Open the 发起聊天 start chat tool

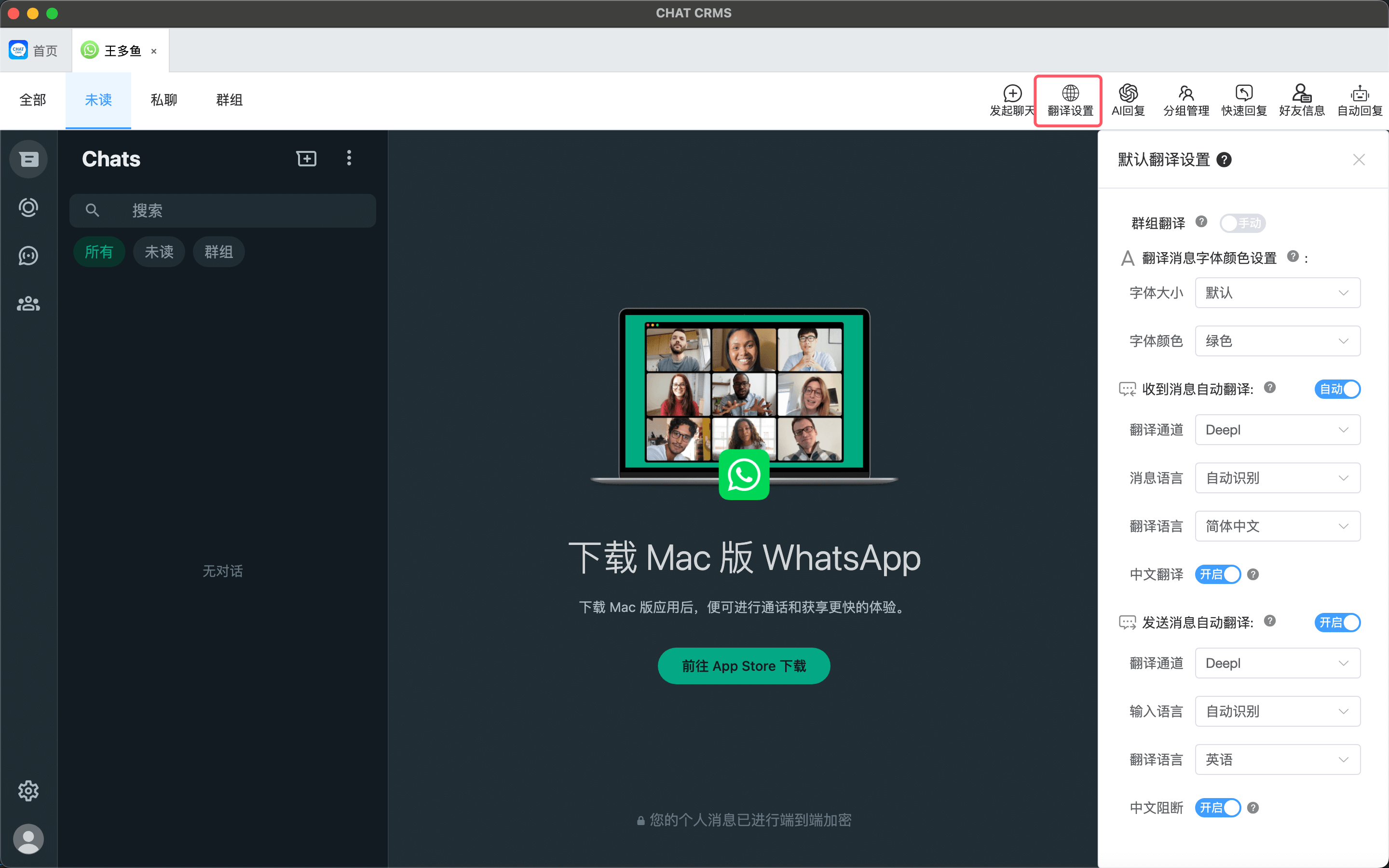coord(1012,100)
